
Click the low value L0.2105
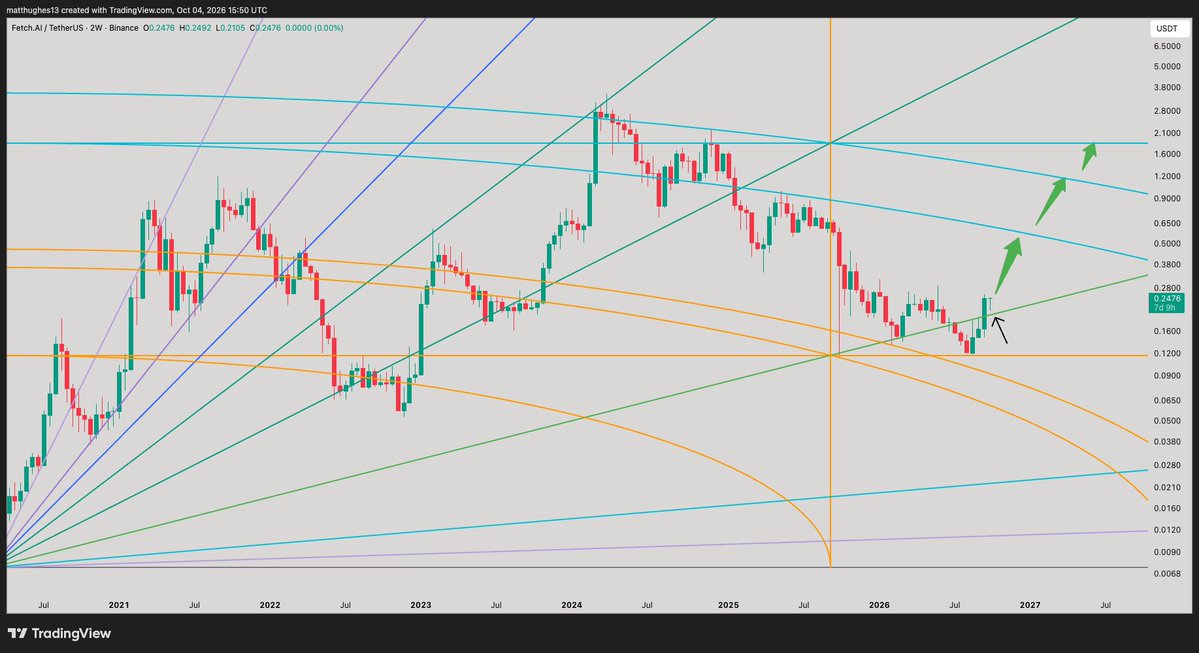[x=230, y=28]
